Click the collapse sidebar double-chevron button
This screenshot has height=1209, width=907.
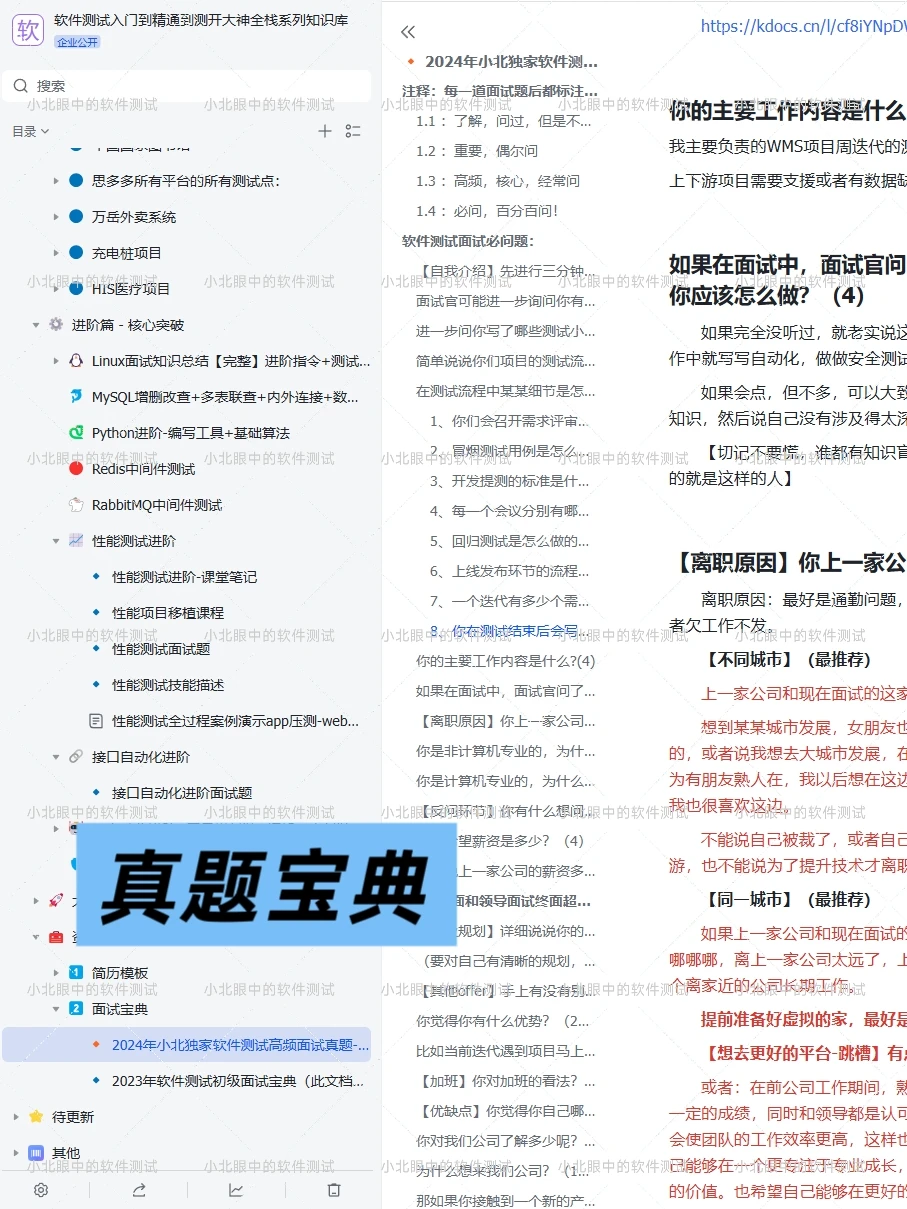[x=407, y=31]
